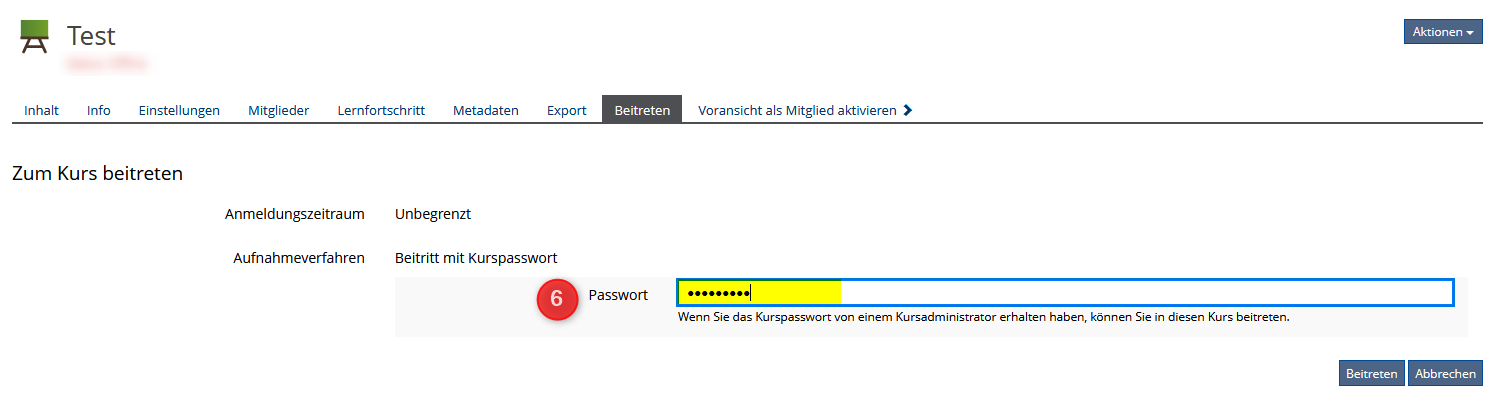
Task: Open the Lernfortschritt tab
Action: (x=381, y=110)
